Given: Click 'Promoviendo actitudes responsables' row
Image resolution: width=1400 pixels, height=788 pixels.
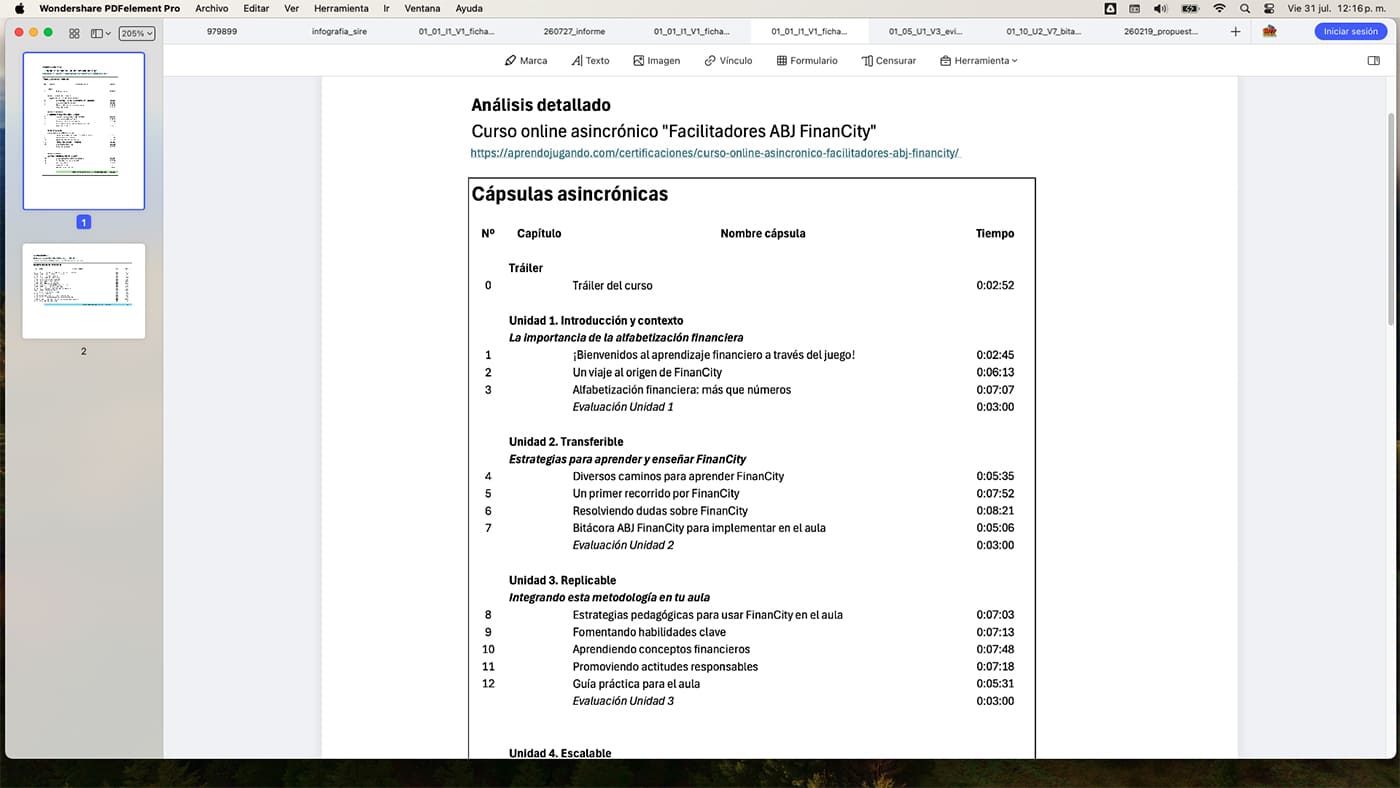Looking at the screenshot, I should (665, 667).
